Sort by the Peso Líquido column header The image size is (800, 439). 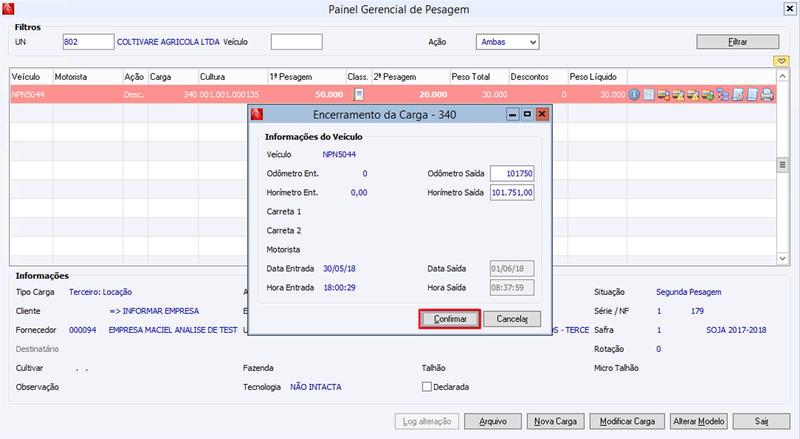593,77
